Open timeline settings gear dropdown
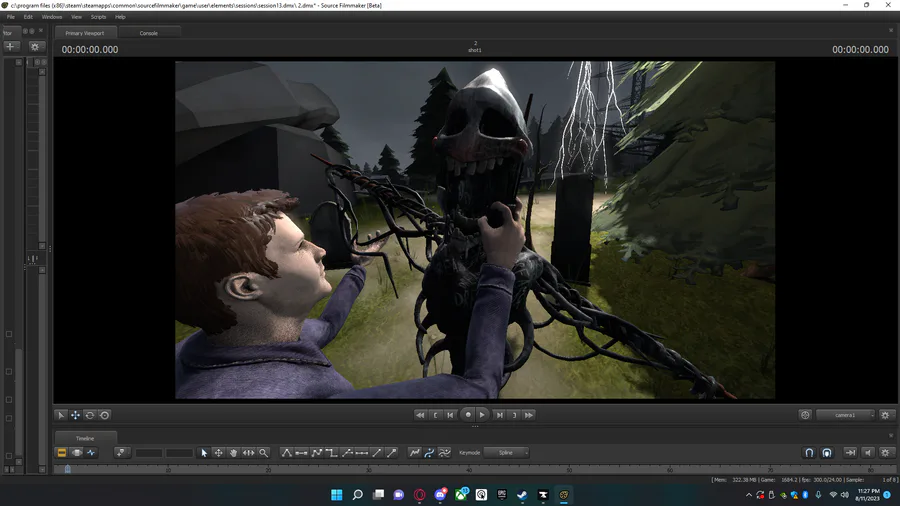The image size is (900, 506). pos(886,453)
